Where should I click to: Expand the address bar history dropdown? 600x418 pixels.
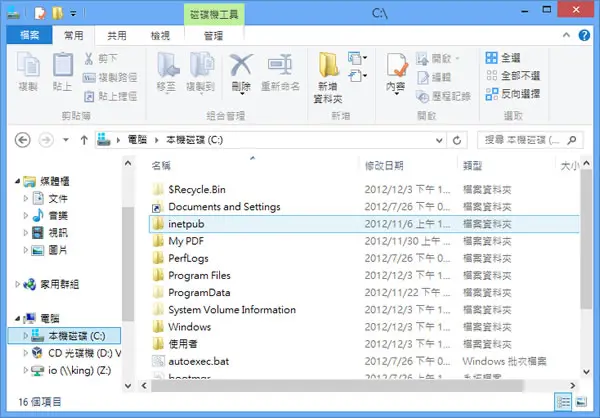point(439,140)
